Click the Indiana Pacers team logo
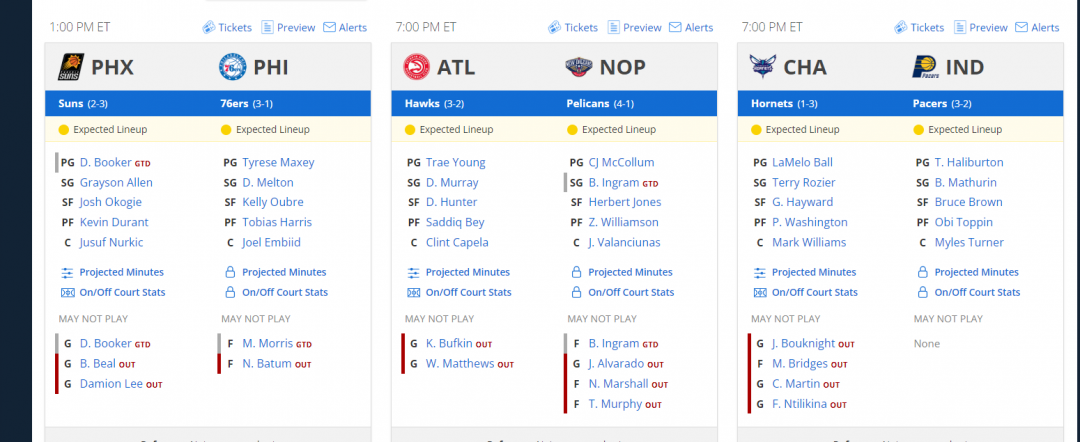This screenshot has height=442, width=1080. pyautogui.click(x=924, y=67)
